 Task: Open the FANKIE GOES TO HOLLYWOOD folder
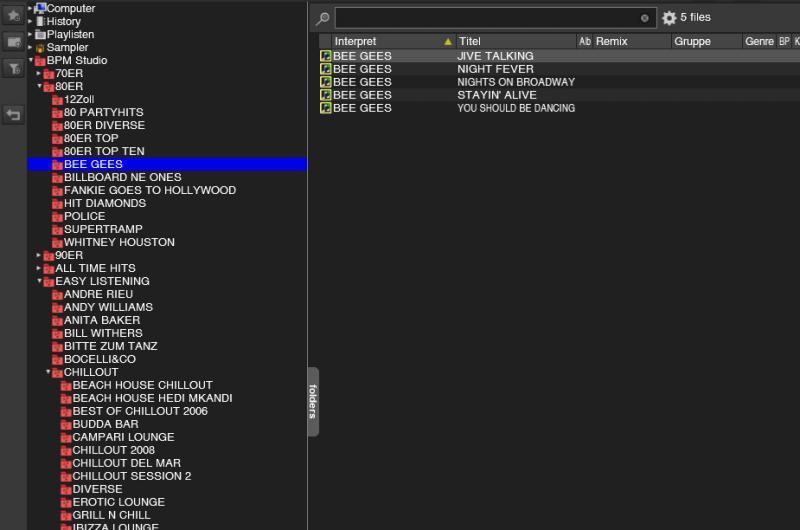pyautogui.click(x=150, y=190)
